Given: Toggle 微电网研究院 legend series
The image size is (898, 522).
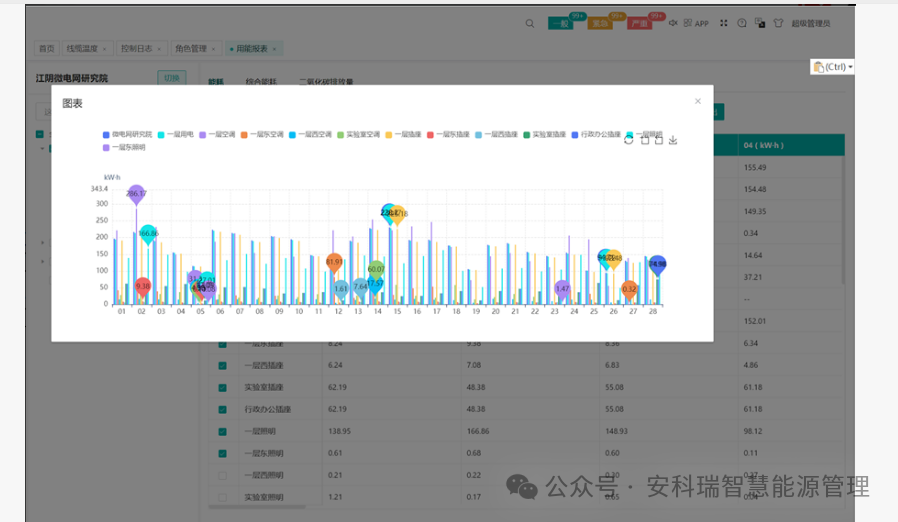Looking at the screenshot, I should (x=127, y=135).
